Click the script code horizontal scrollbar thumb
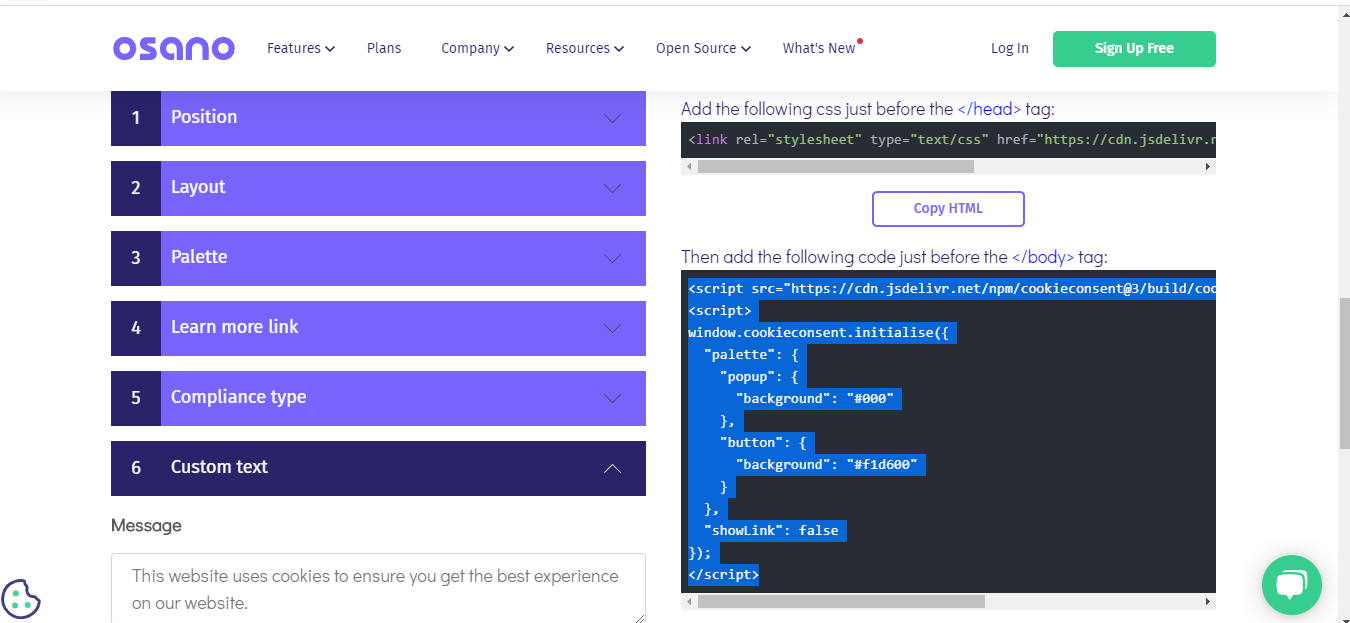The height and width of the screenshot is (623, 1350). (842, 602)
